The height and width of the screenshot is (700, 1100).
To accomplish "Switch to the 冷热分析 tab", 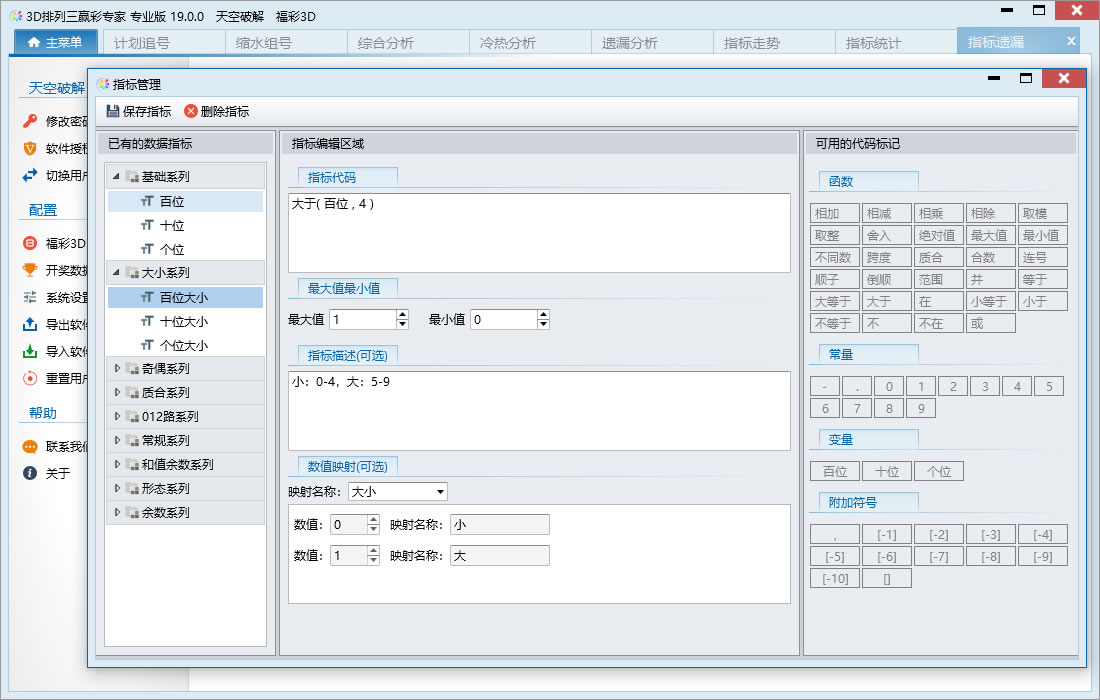I will pos(507,43).
